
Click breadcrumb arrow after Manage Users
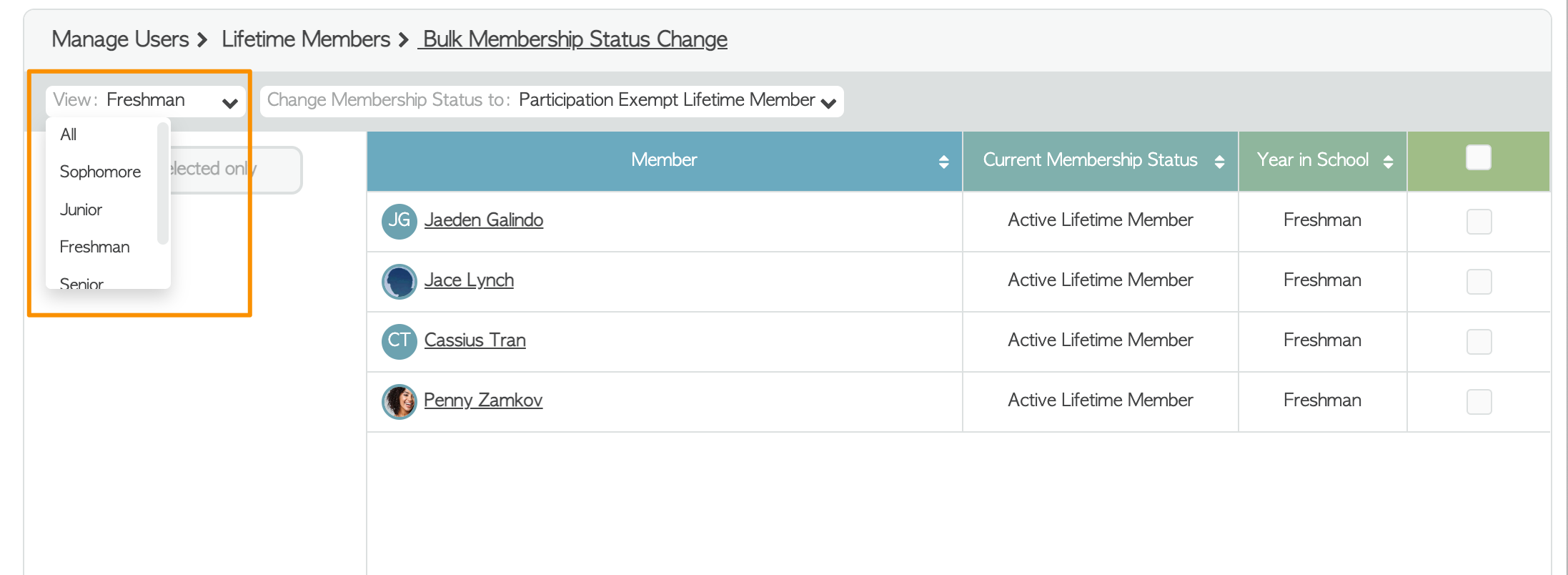click(x=203, y=40)
